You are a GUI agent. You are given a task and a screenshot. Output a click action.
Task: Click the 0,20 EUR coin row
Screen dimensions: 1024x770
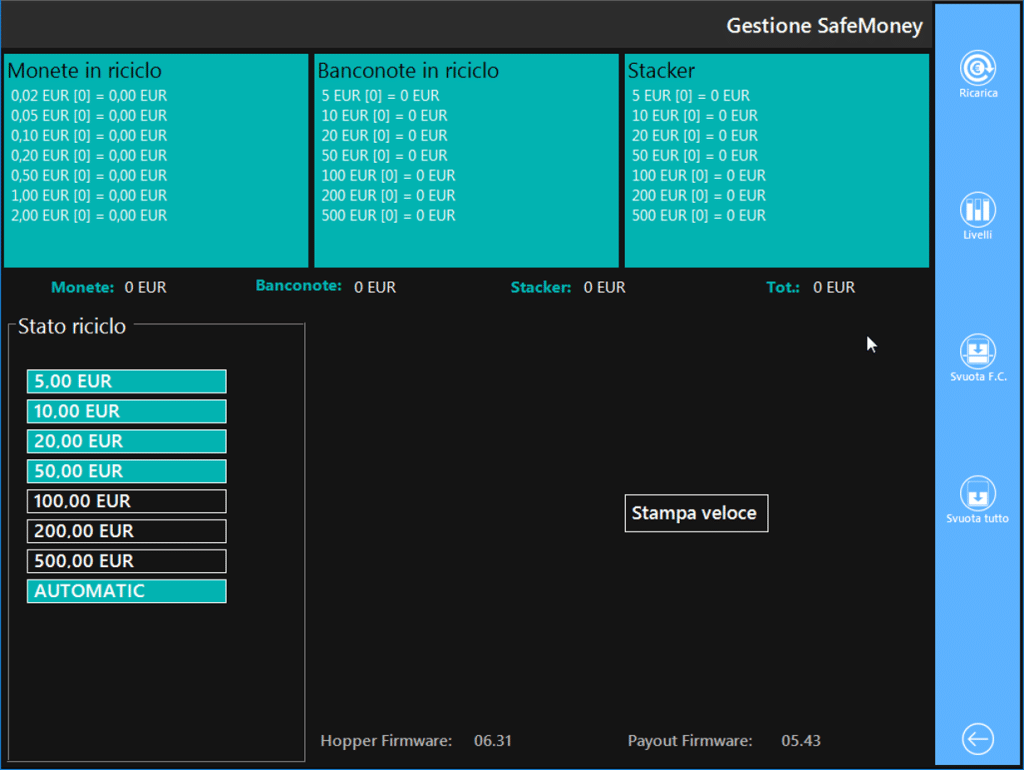[x=89, y=155]
